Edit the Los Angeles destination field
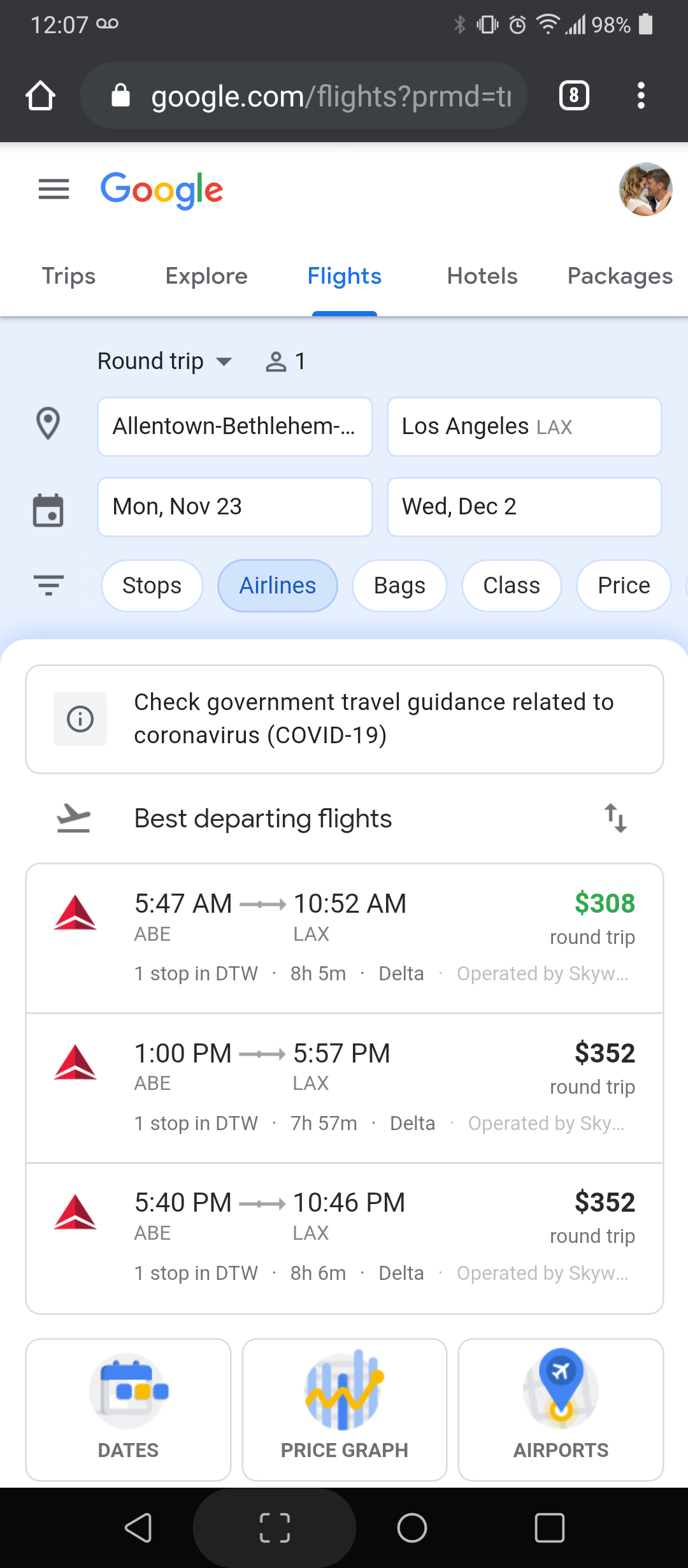The image size is (688, 1568). tap(524, 426)
